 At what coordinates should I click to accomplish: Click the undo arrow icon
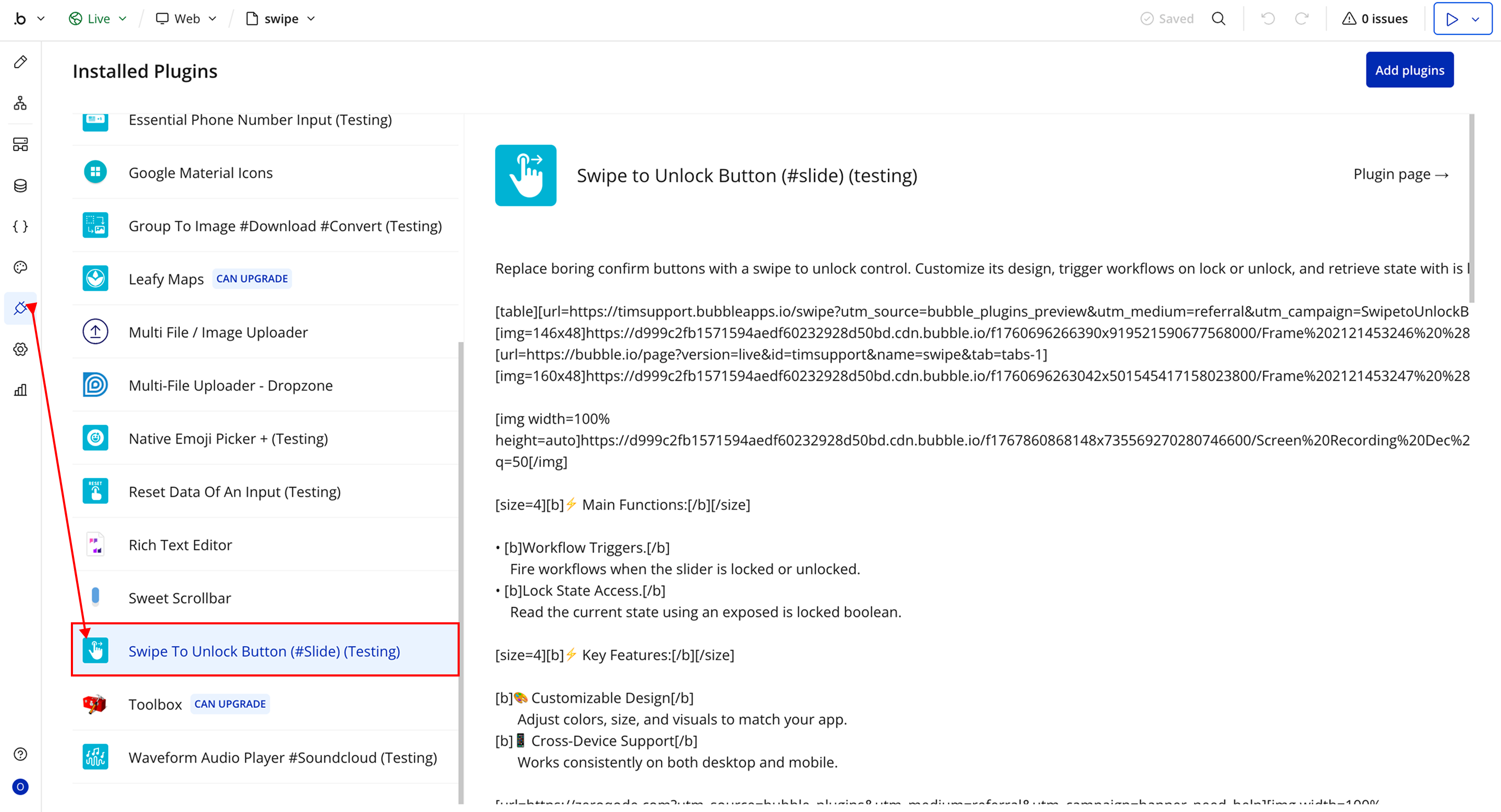(1268, 19)
